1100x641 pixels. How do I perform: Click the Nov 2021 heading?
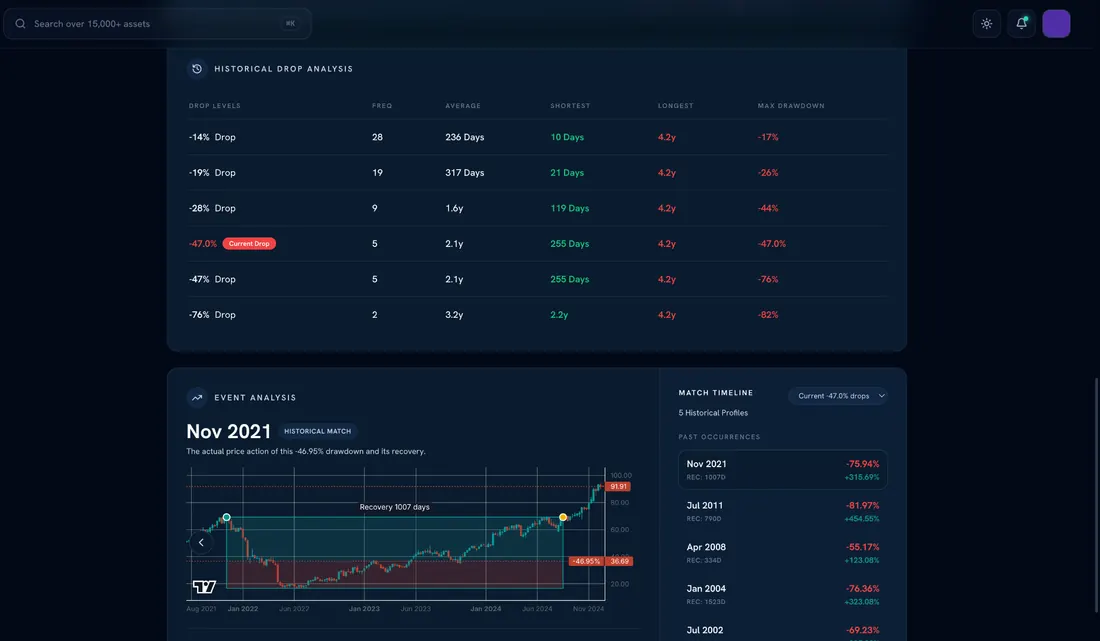(229, 431)
